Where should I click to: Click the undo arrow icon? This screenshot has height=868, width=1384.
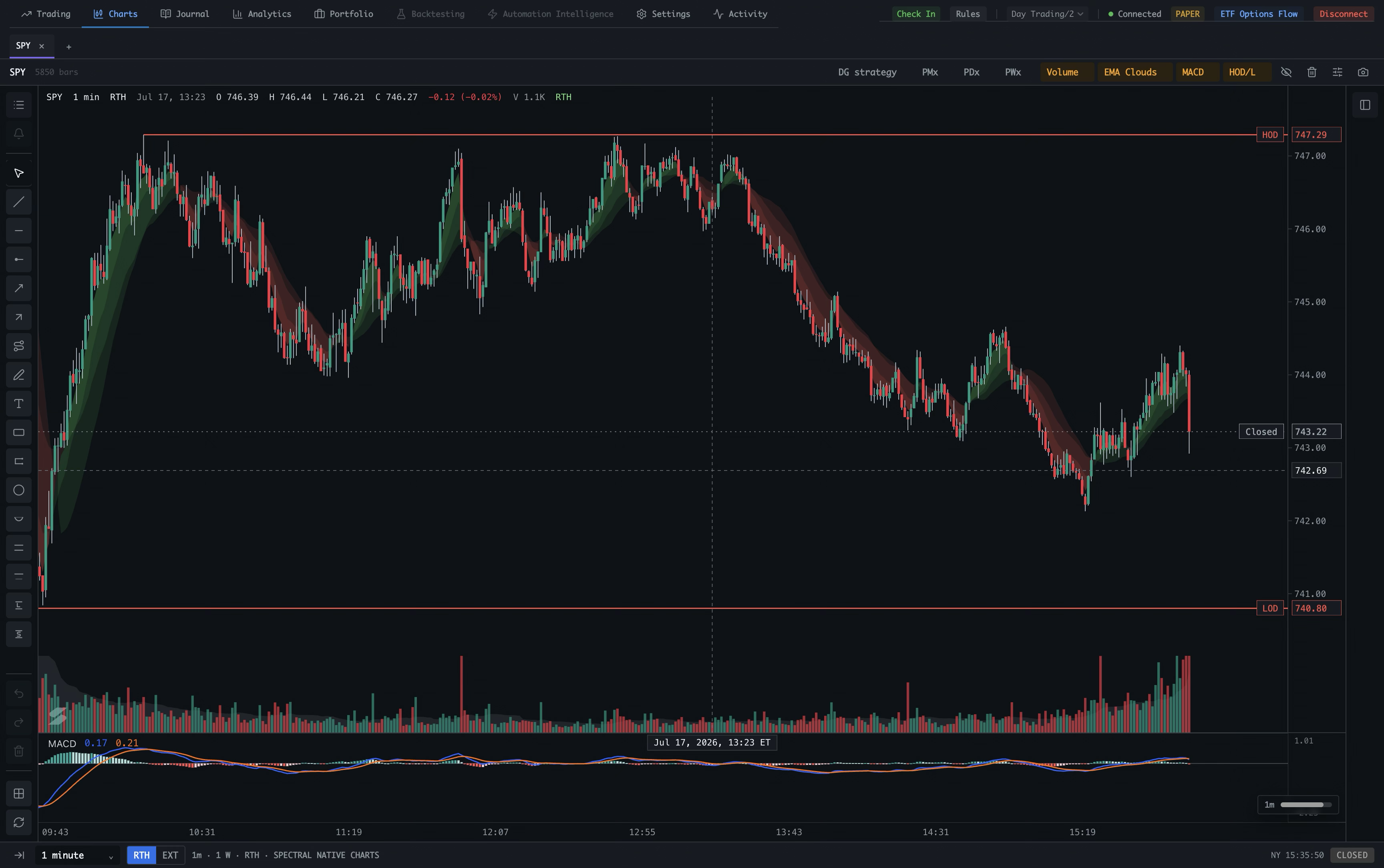point(18,693)
